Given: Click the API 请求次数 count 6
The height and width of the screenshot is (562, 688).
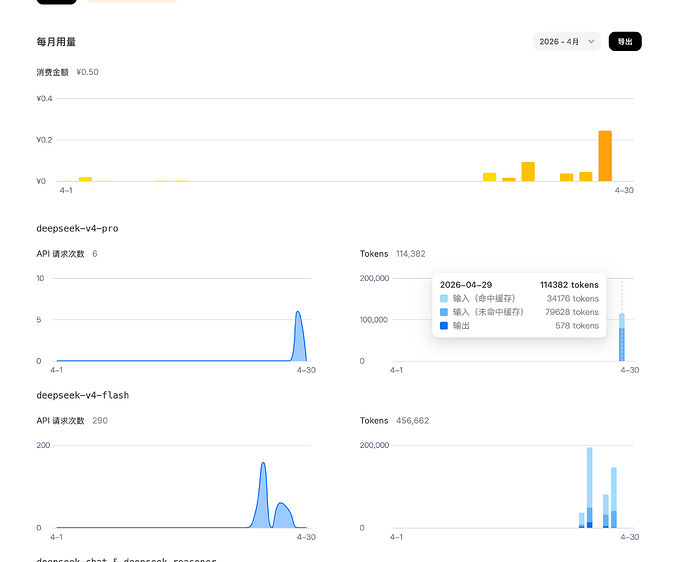Looking at the screenshot, I should (x=95, y=254).
